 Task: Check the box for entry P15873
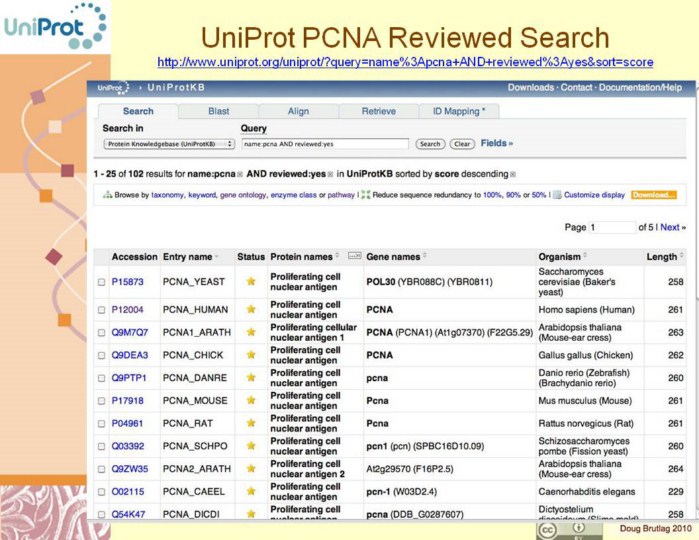click(102, 283)
